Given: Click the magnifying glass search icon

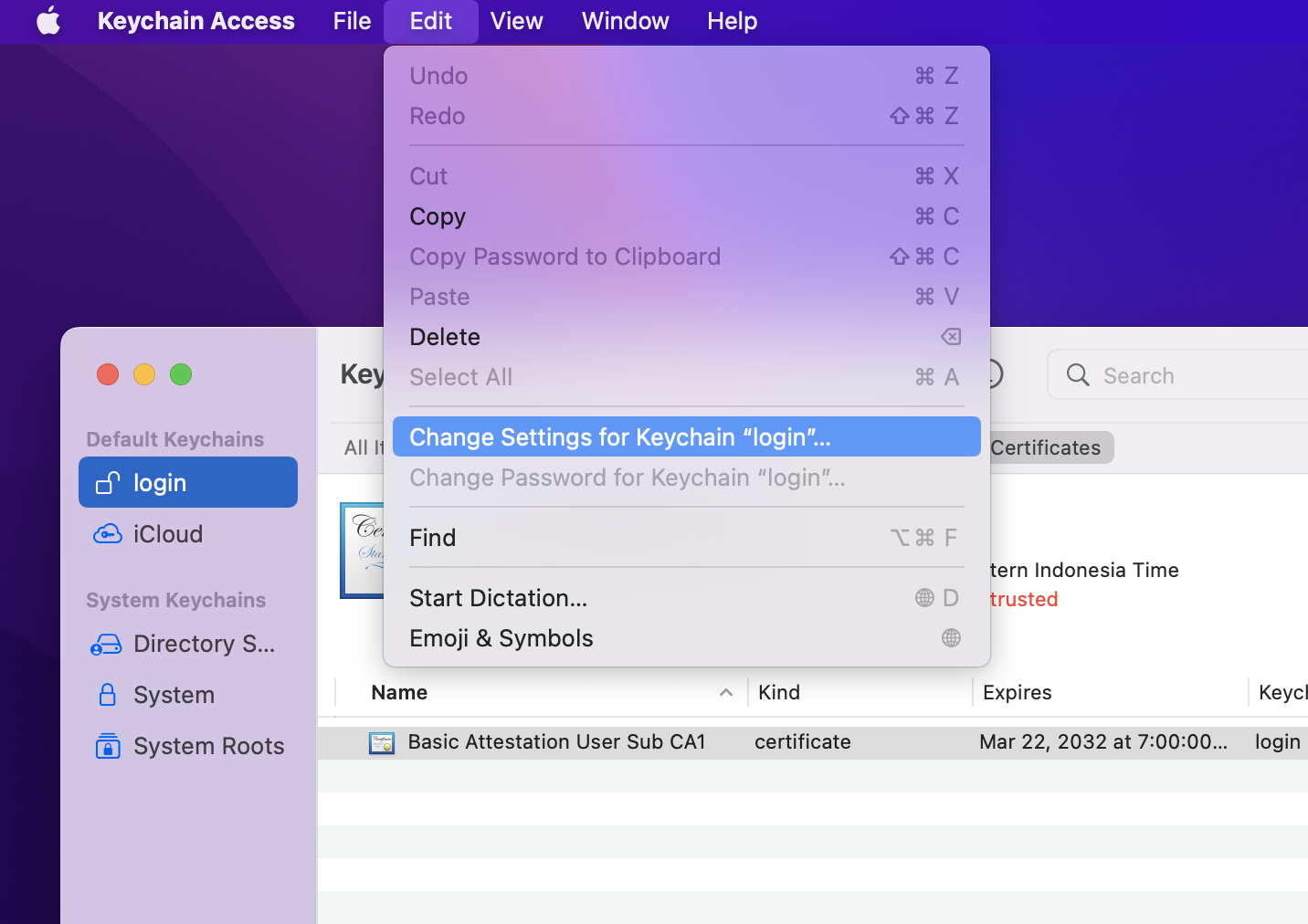Looking at the screenshot, I should 1078,375.
